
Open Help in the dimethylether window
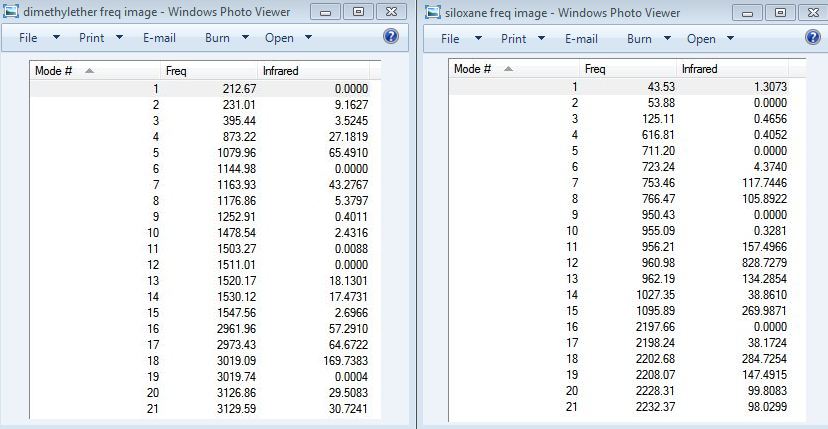click(391, 36)
